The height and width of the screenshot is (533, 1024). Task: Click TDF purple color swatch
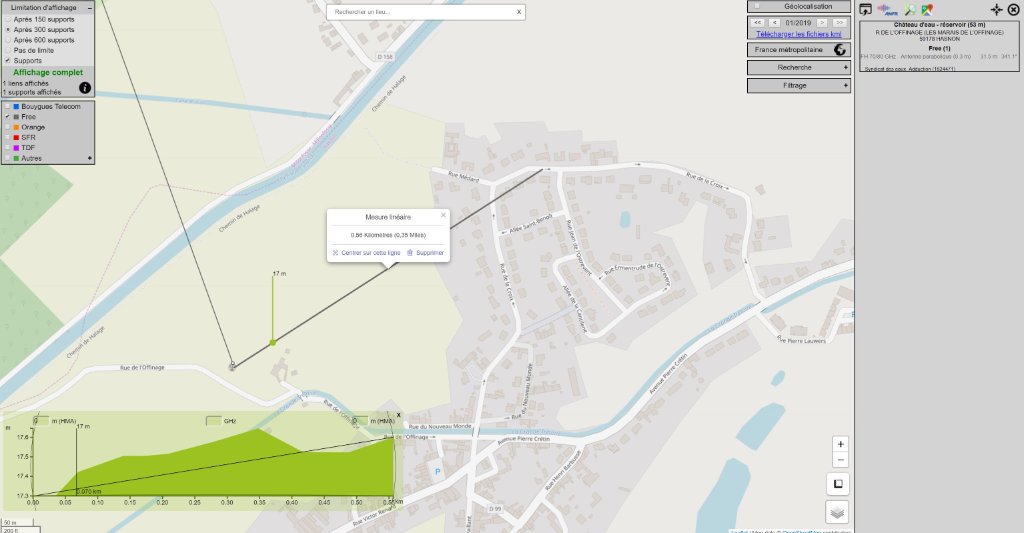[16, 148]
